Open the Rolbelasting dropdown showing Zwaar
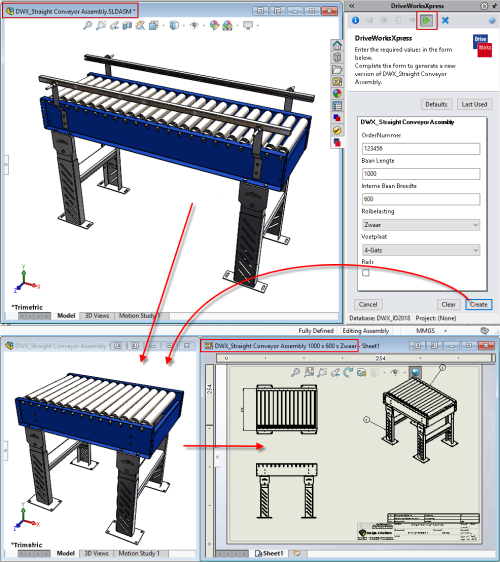This screenshot has width=500, height=562. (x=421, y=225)
